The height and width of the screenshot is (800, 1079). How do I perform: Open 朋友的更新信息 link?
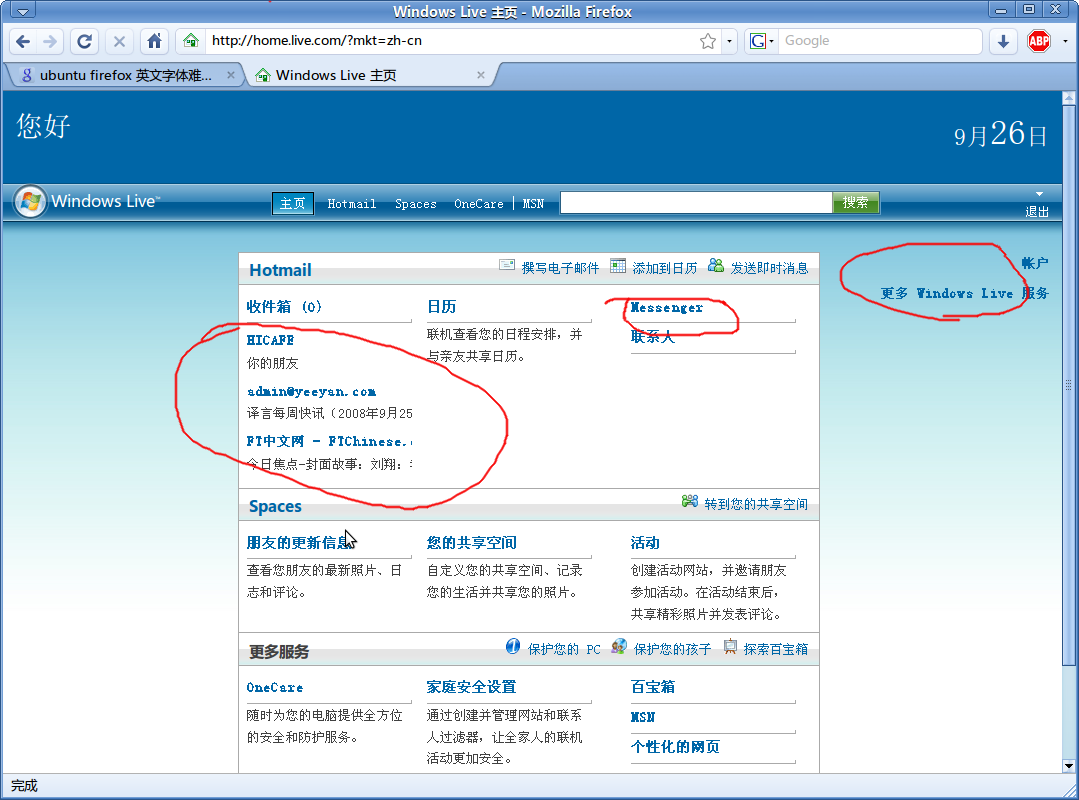click(x=299, y=543)
